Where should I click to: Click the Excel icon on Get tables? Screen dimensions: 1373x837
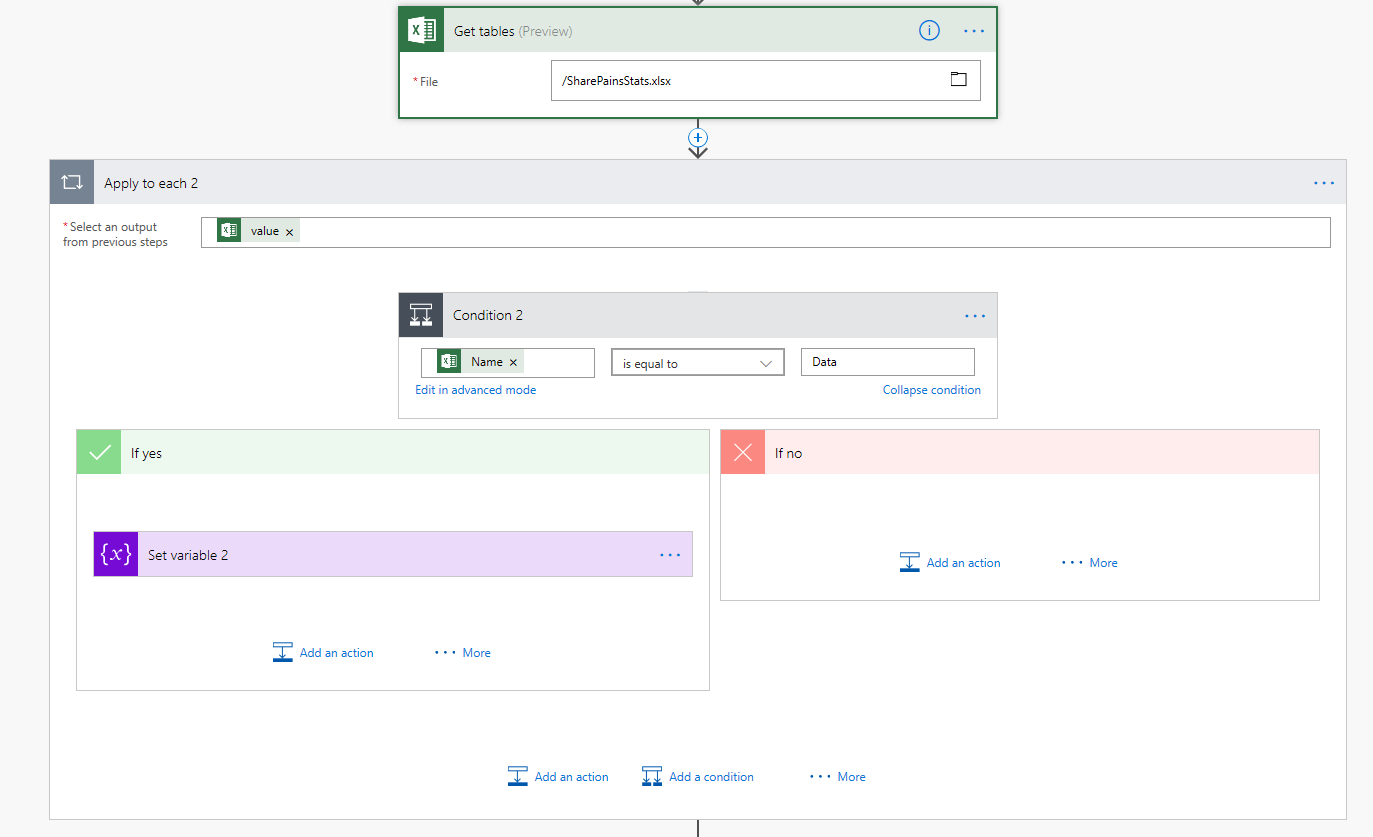point(421,31)
